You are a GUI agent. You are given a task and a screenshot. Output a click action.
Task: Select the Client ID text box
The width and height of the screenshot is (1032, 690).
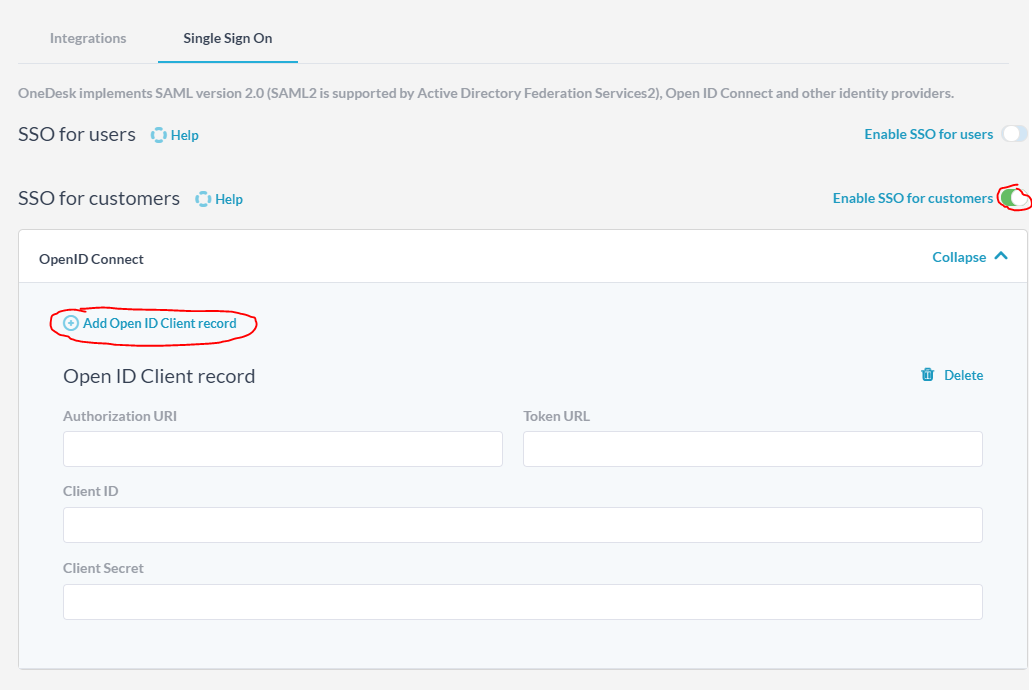tap(522, 525)
